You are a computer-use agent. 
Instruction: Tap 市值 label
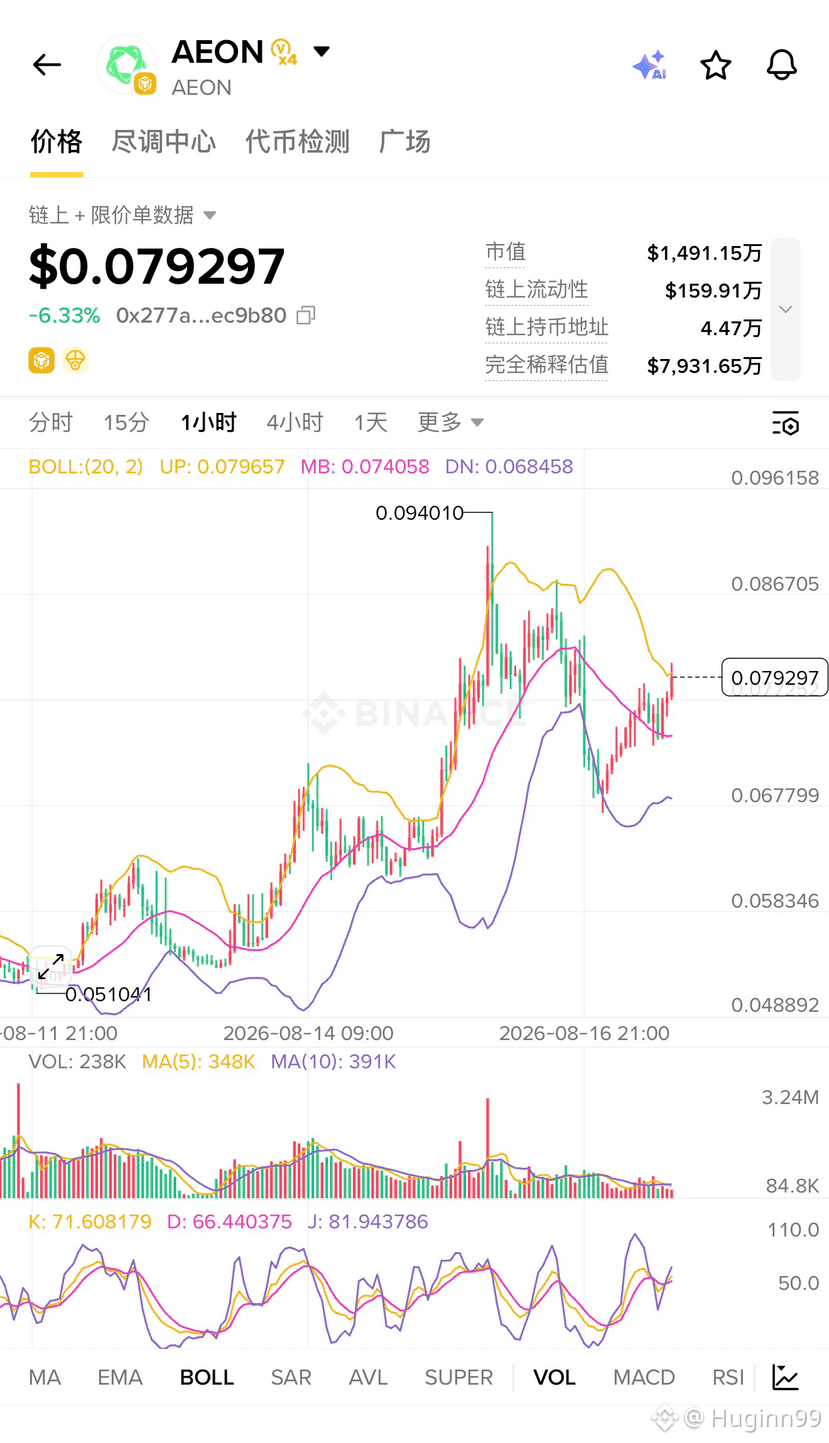[506, 252]
